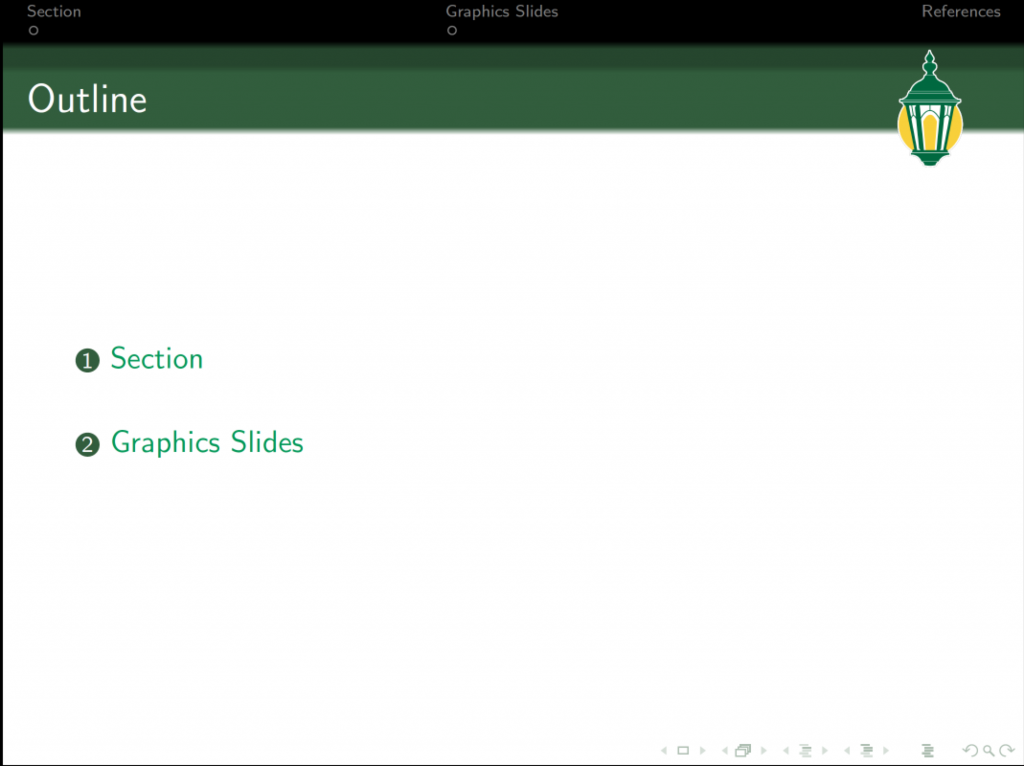Click numbered bullet 2 in outline

point(88,445)
